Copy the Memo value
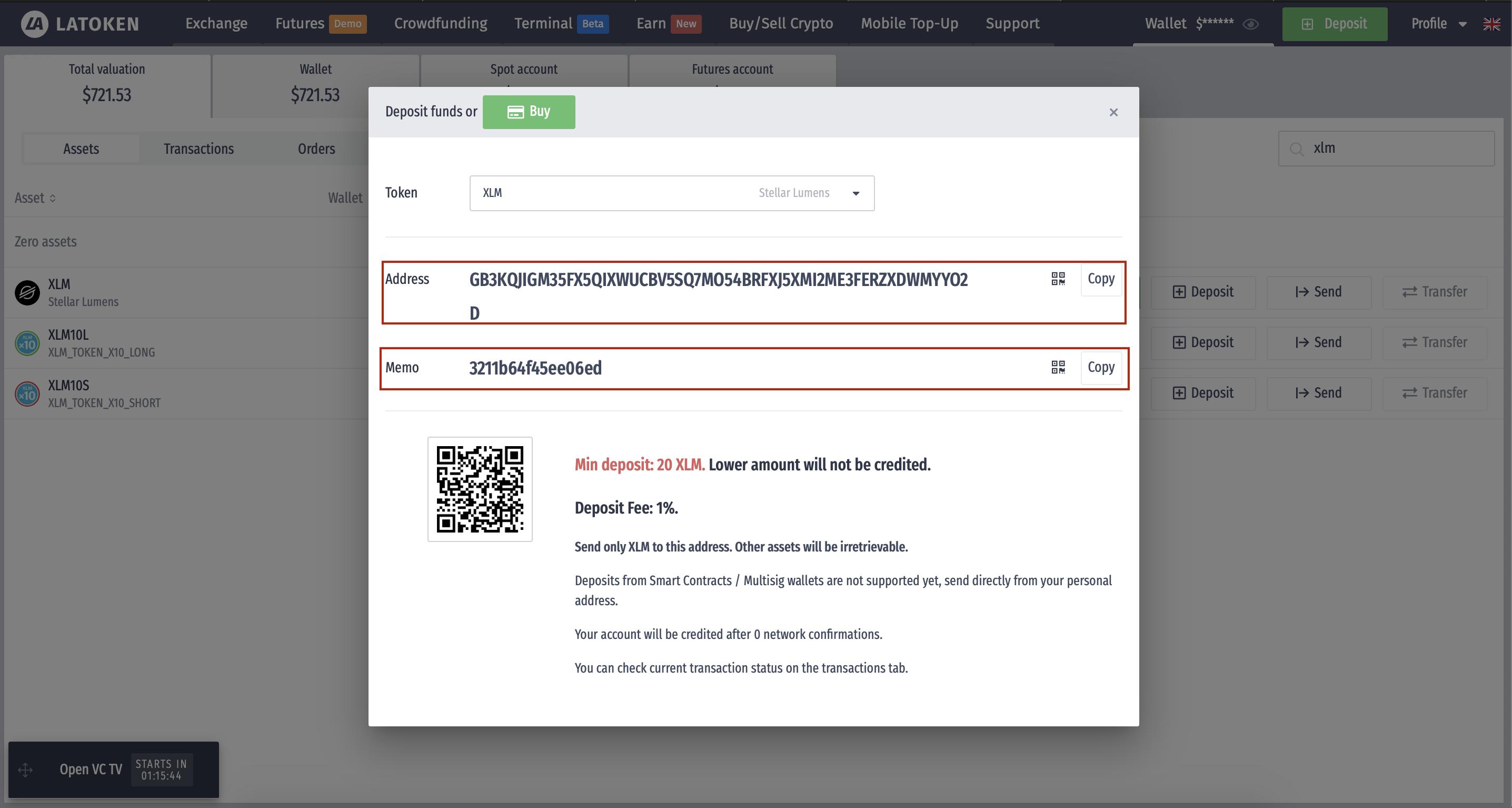 (1101, 368)
